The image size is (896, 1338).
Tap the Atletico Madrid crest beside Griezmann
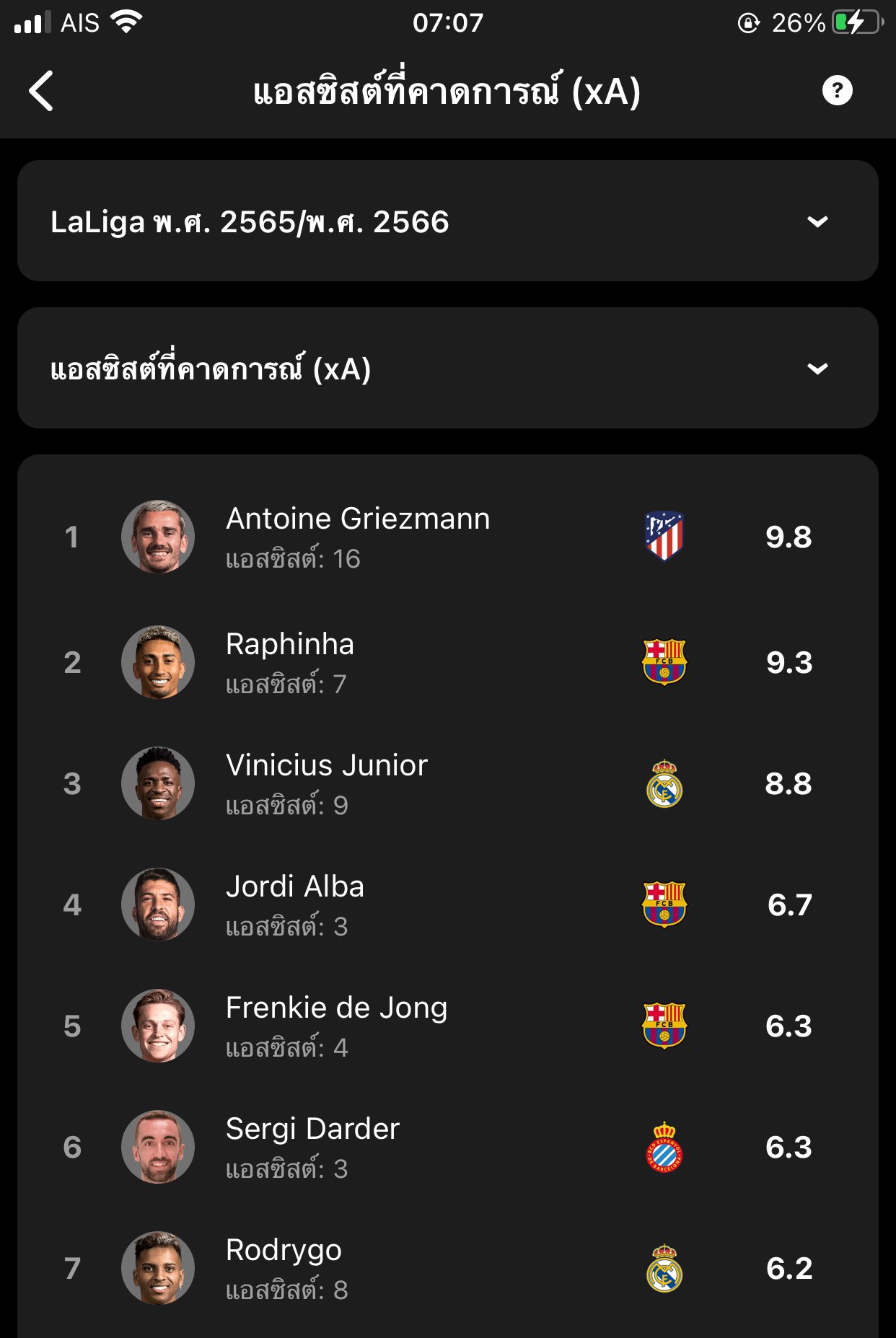[x=664, y=536]
